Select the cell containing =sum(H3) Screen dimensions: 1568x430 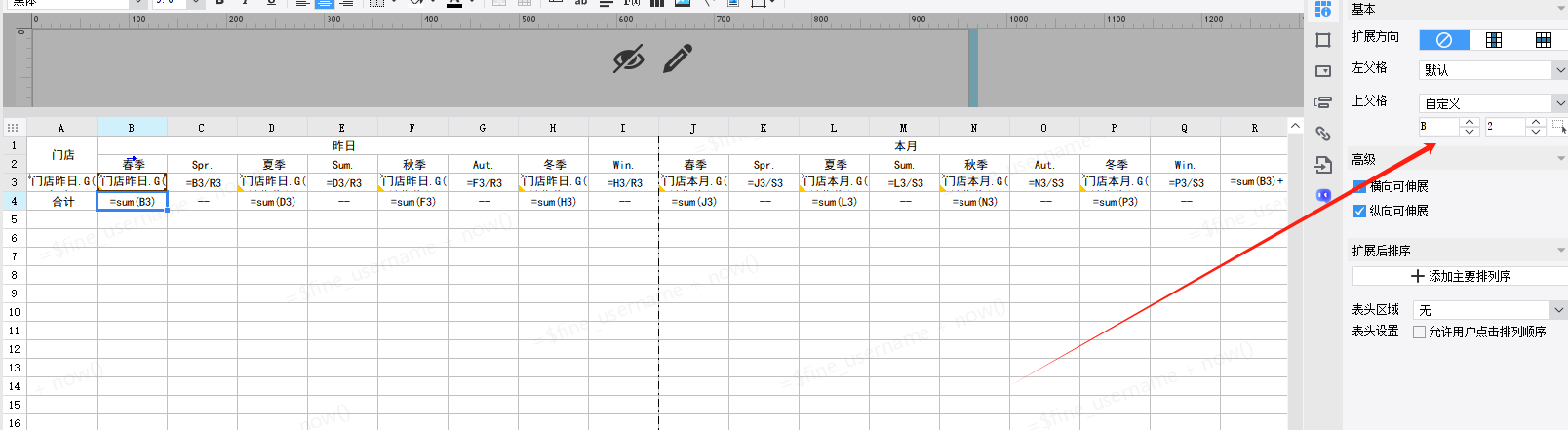point(553,201)
